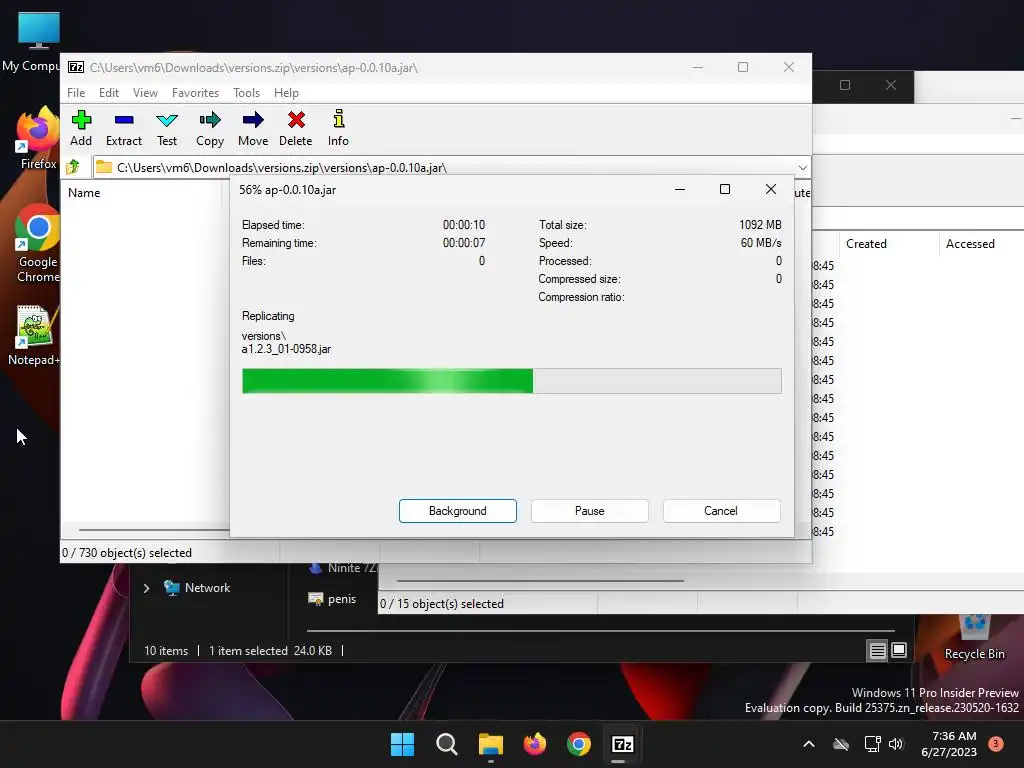The height and width of the screenshot is (768, 1024).
Task: Click the 7-Zip path address field
Action: tap(451, 168)
